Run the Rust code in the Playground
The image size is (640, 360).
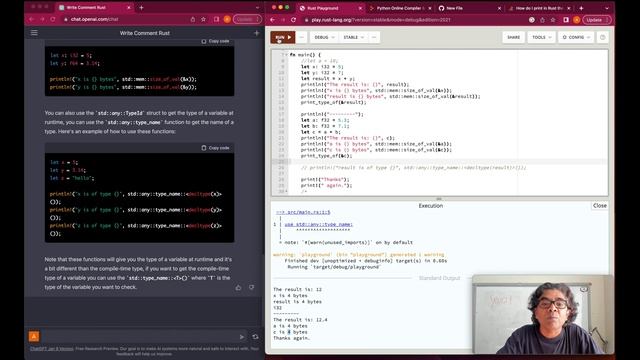click(283, 37)
